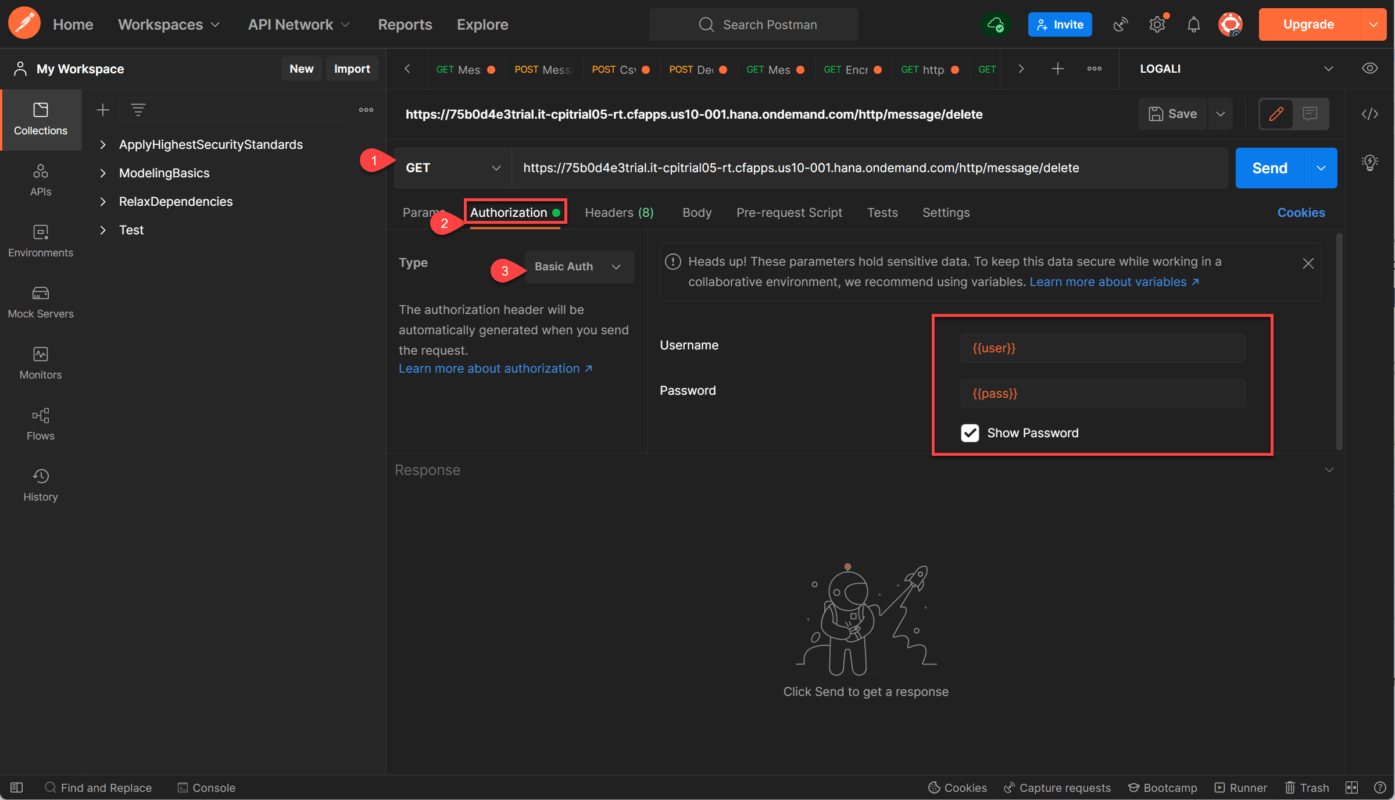Screen dimensions: 1395x800
Task: Open the LOGALI environment dropdown
Action: (1237, 69)
